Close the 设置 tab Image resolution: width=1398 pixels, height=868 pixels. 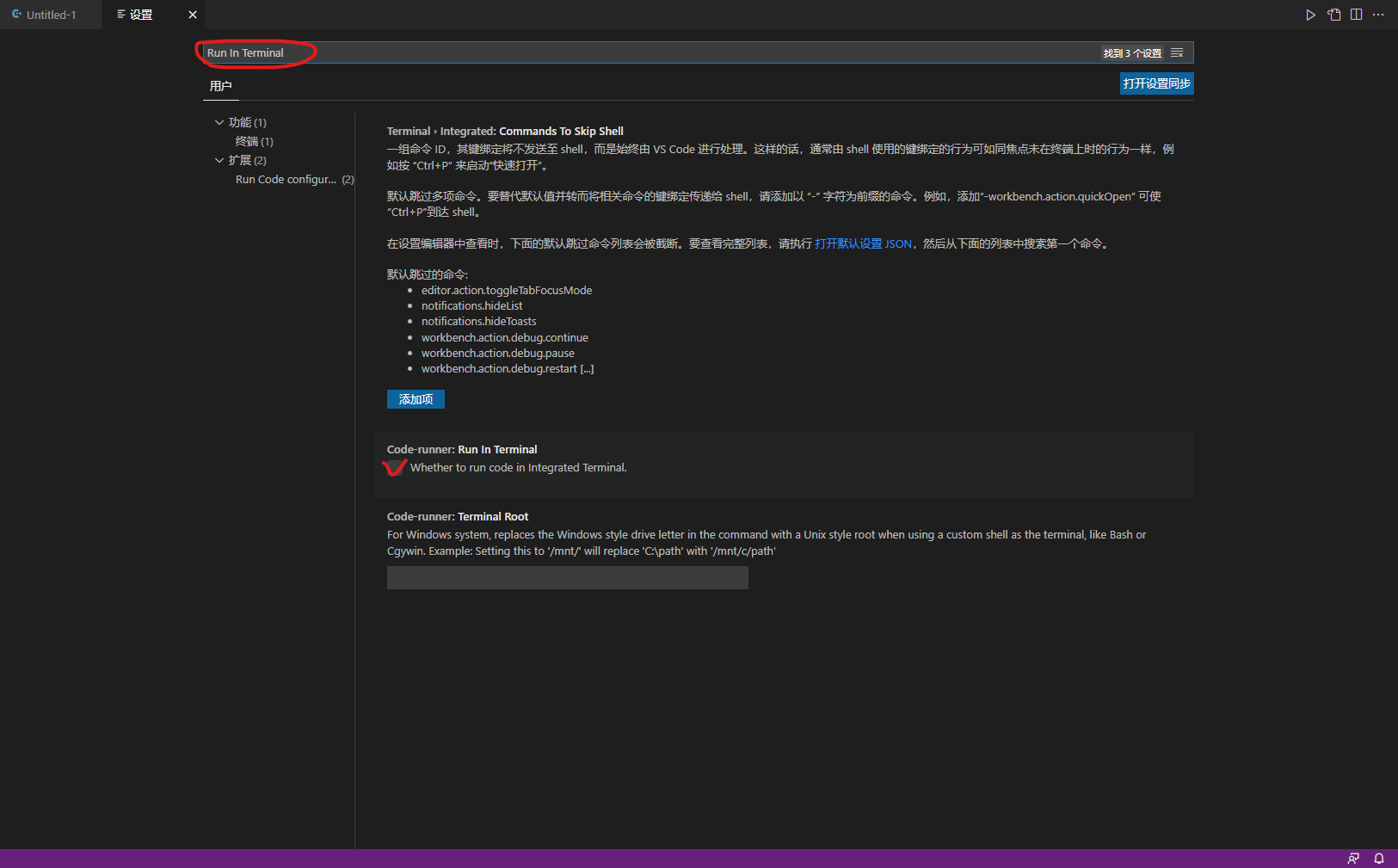193,15
